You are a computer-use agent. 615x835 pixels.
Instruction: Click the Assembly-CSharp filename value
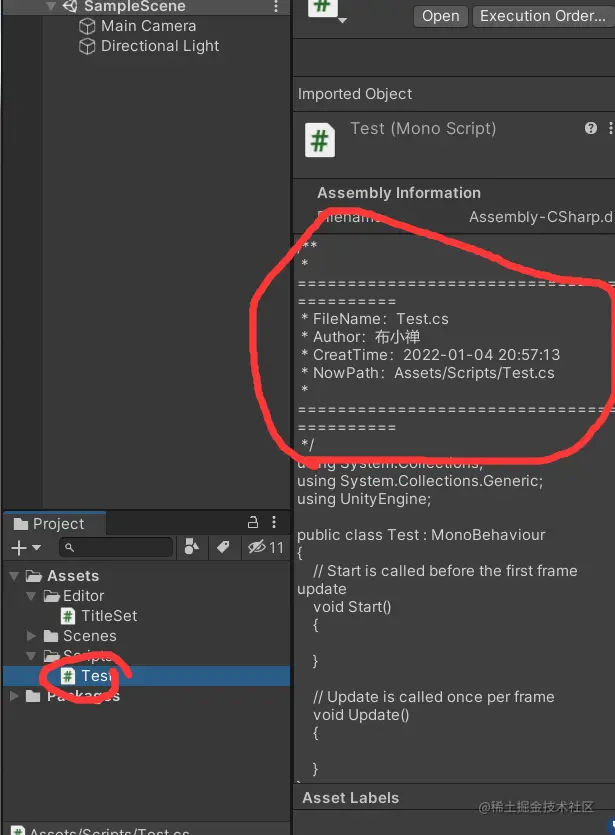[541, 217]
